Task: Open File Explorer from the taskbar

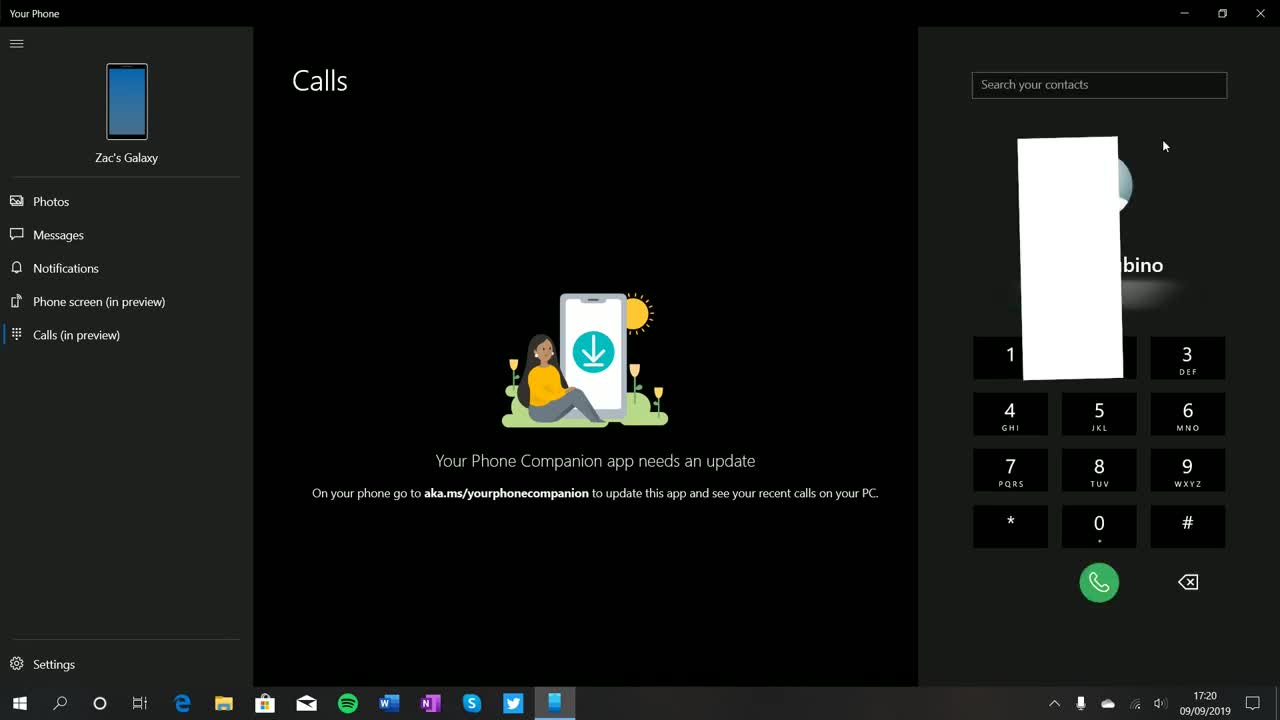Action: (223, 703)
